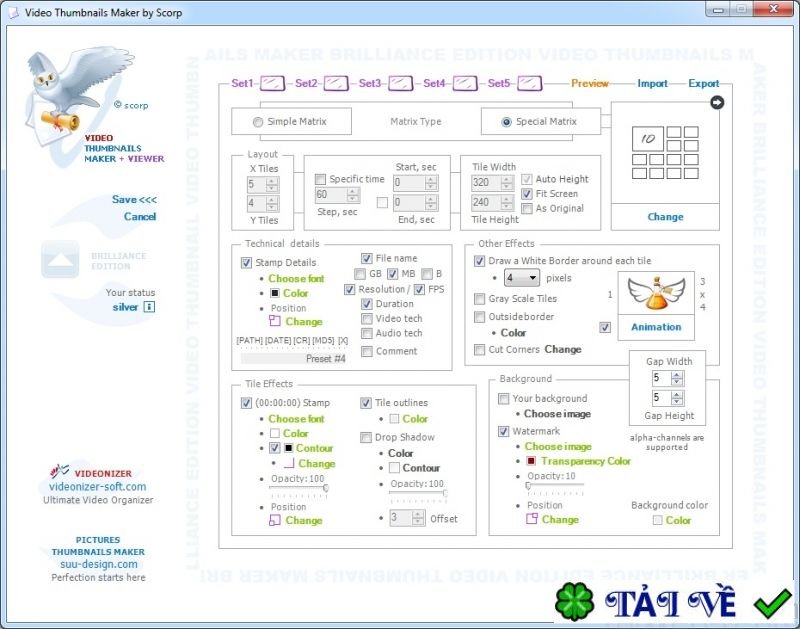This screenshot has height=629, width=800.
Task: Open the Export tab
Action: (x=704, y=83)
